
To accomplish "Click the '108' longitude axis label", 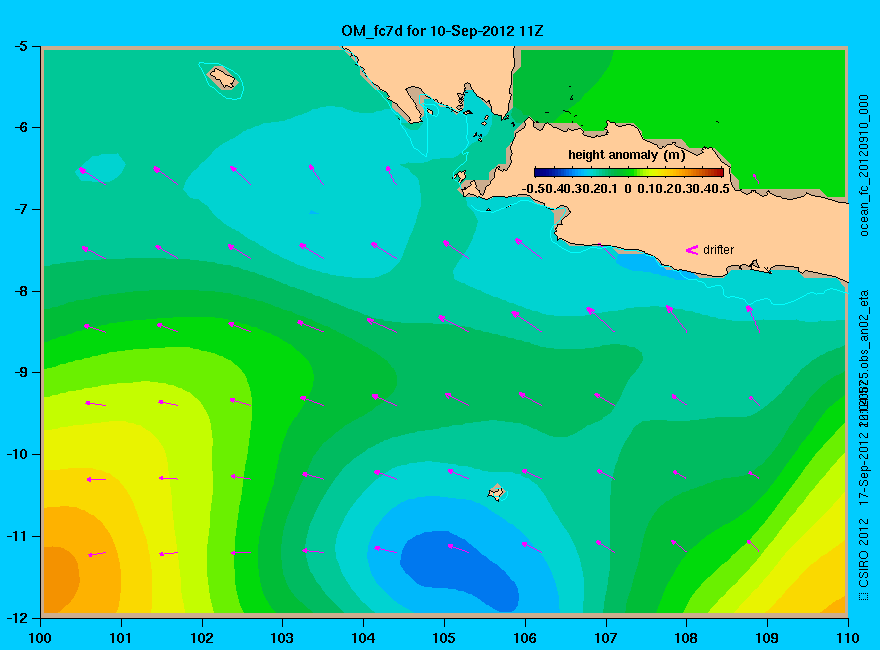I will (x=686, y=638).
